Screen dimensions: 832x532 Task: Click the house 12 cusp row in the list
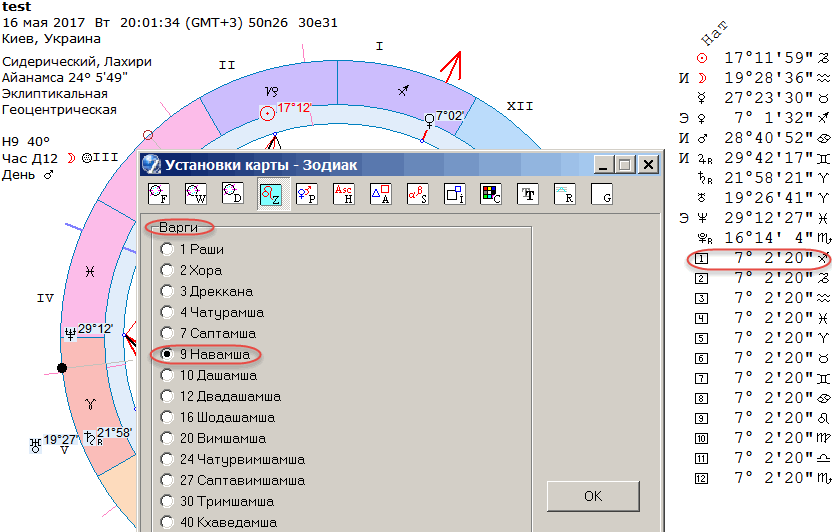(x=762, y=478)
